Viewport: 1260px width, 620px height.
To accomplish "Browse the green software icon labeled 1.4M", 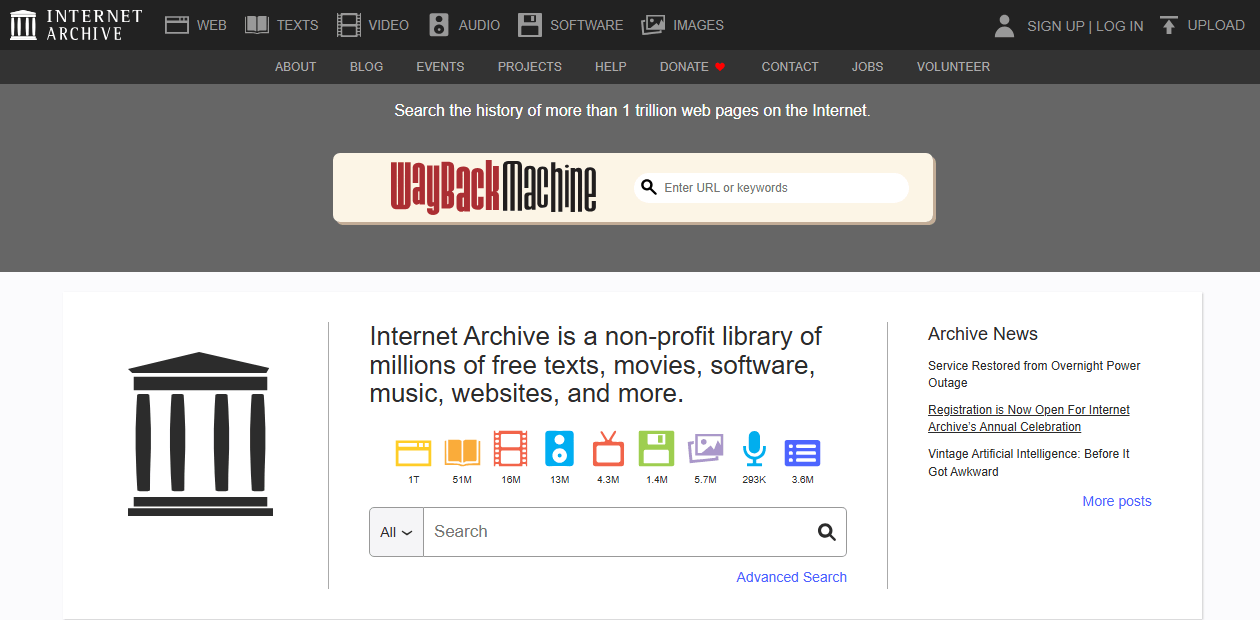I will coord(656,449).
